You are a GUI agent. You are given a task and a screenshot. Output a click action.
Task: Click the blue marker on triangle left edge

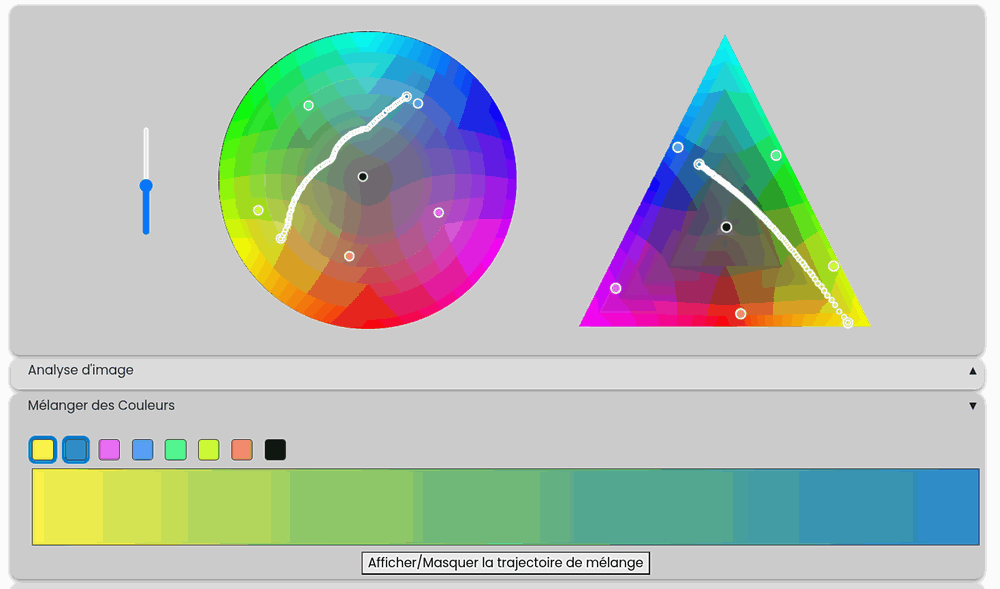[x=678, y=147]
